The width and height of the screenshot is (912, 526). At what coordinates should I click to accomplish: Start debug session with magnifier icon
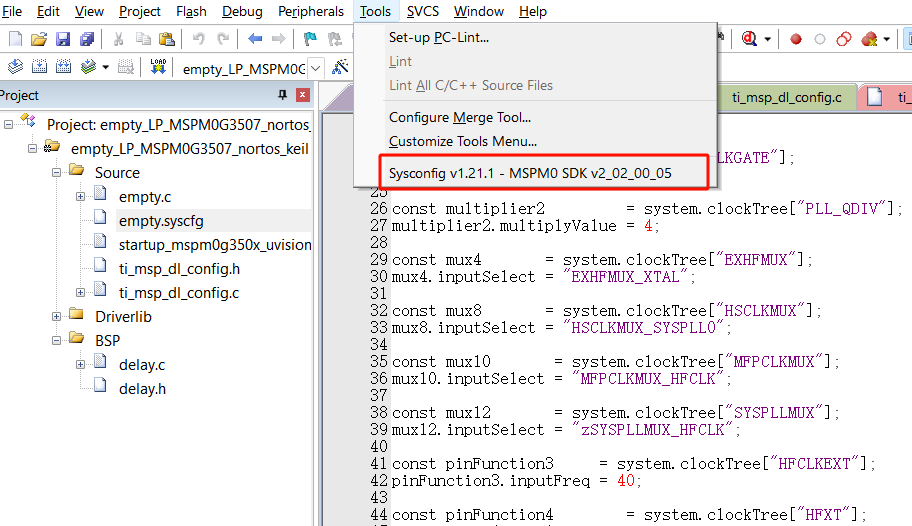coord(749,39)
